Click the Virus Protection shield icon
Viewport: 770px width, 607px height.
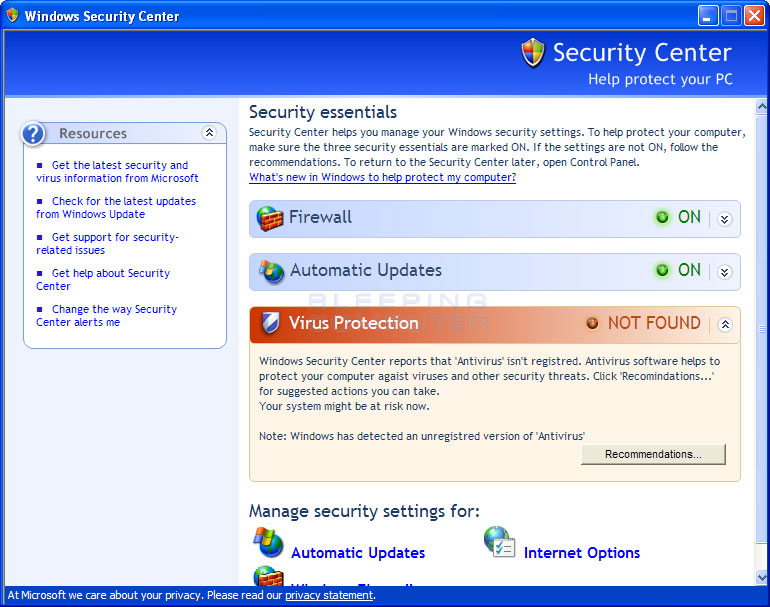click(271, 323)
